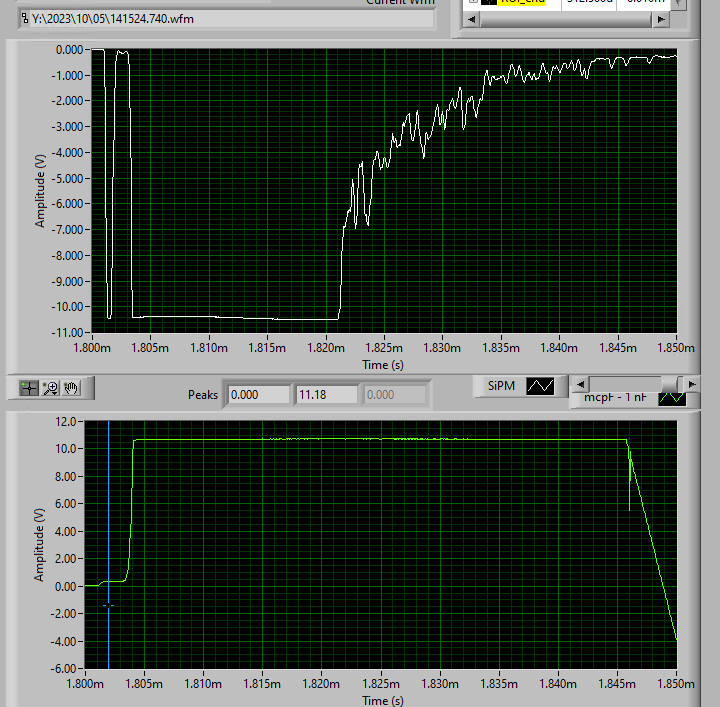
Task: Click the greyed-out third Peaks field
Action: (x=395, y=395)
